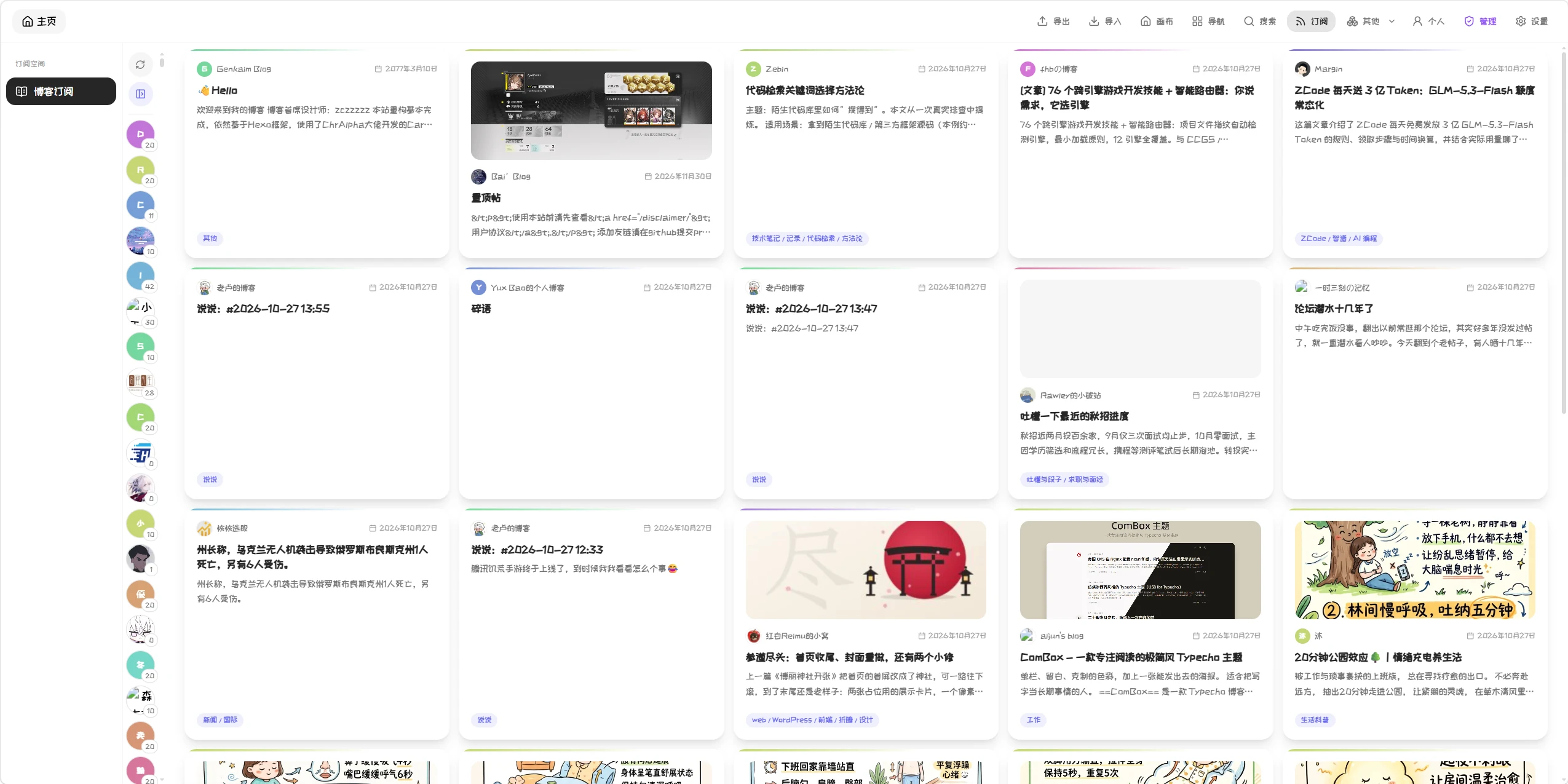
Task: Click the dark-haired portrait avatar with badge 1
Action: (x=140, y=559)
